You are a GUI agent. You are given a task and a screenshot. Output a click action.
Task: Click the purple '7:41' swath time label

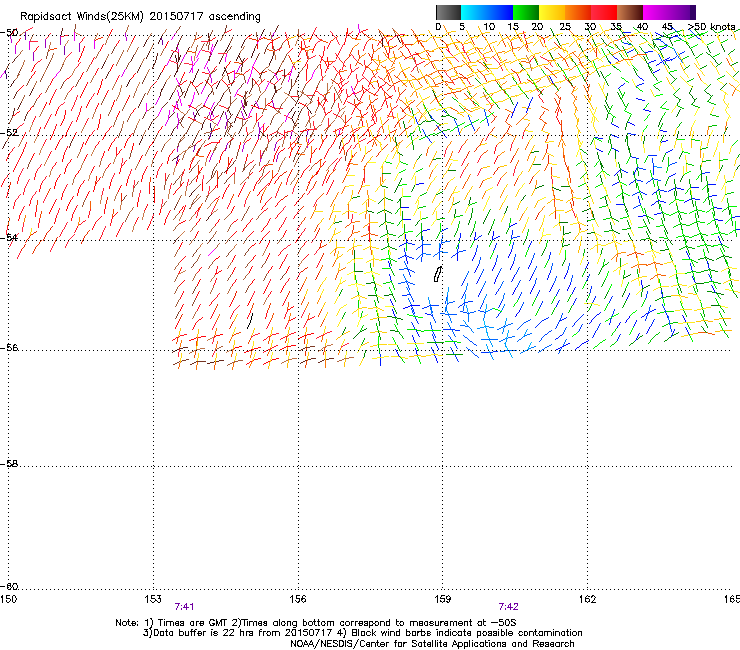(x=185, y=607)
